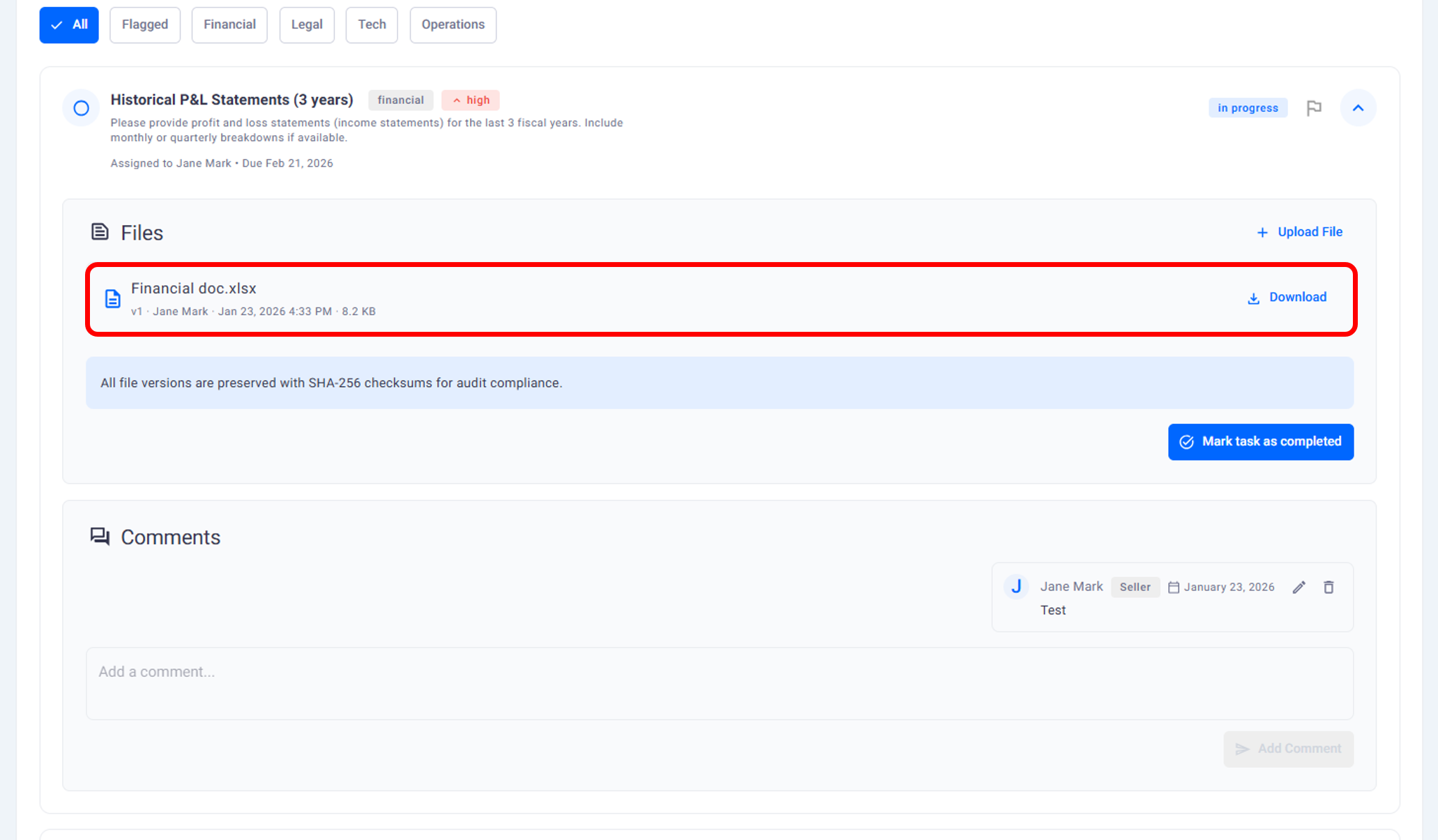
Task: Click the in progress status badge
Action: tap(1248, 108)
